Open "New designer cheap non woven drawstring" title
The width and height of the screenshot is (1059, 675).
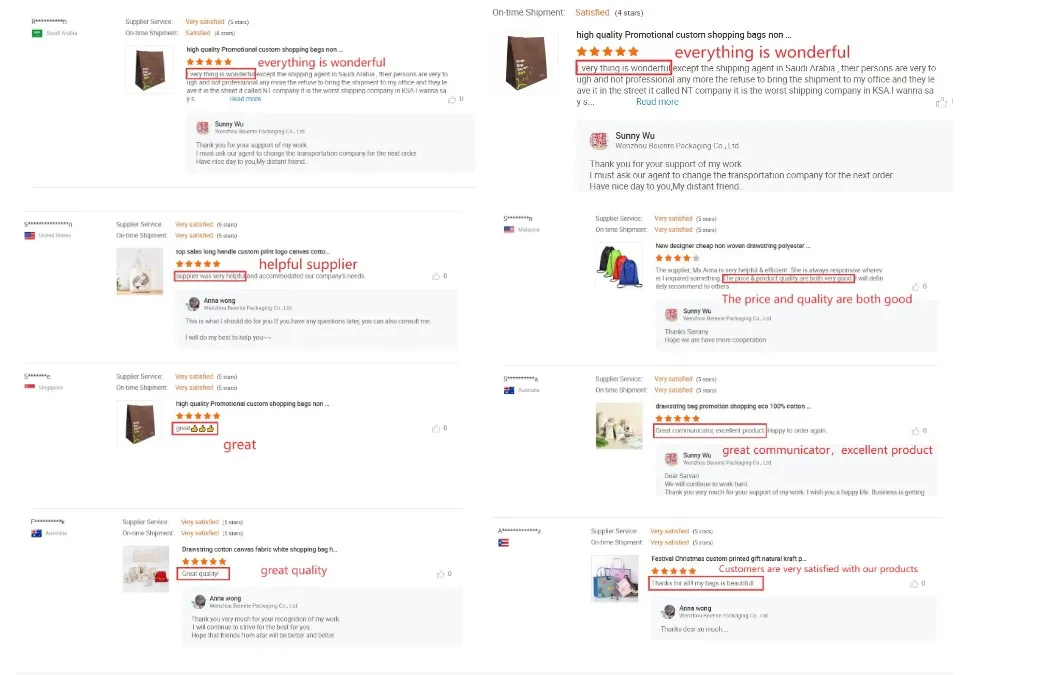732,246
